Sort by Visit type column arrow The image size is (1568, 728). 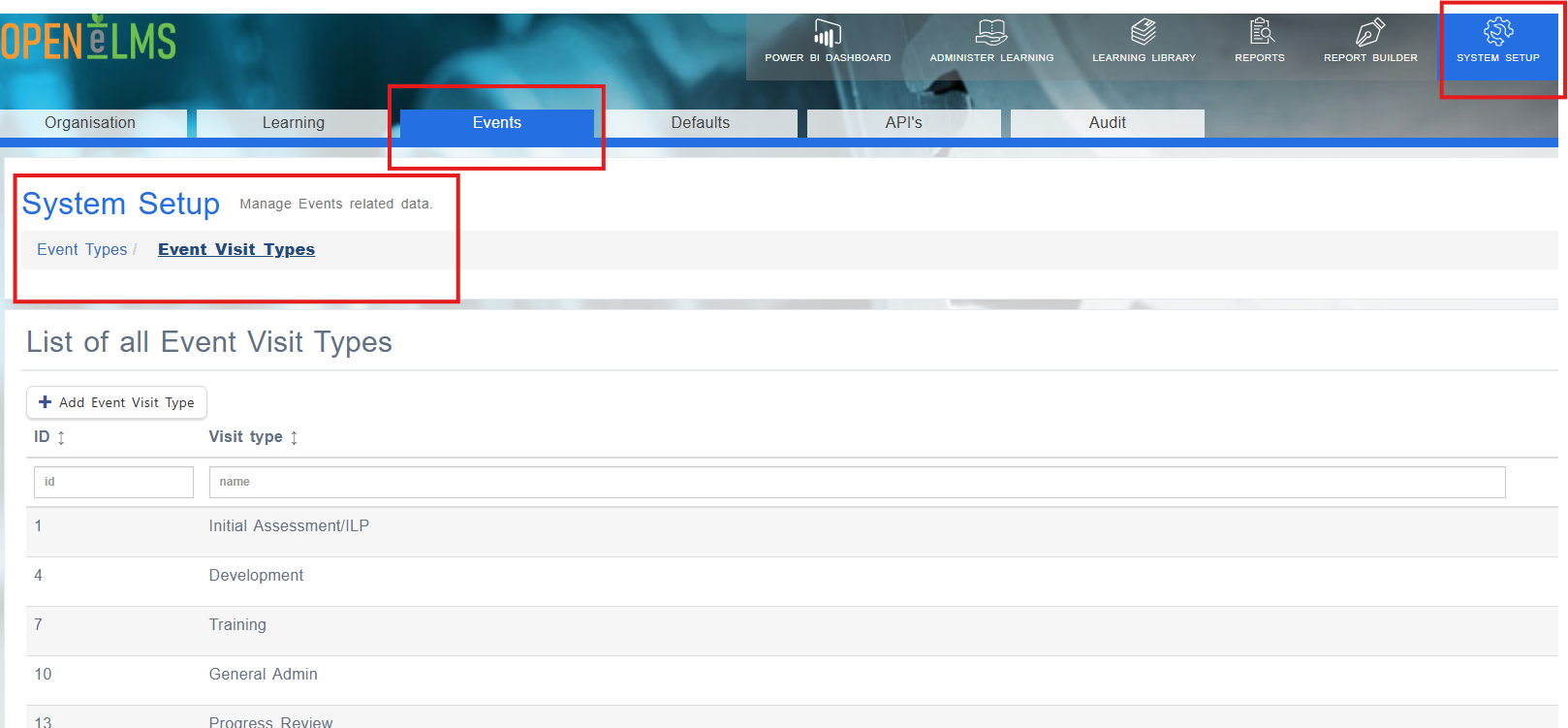[294, 438]
